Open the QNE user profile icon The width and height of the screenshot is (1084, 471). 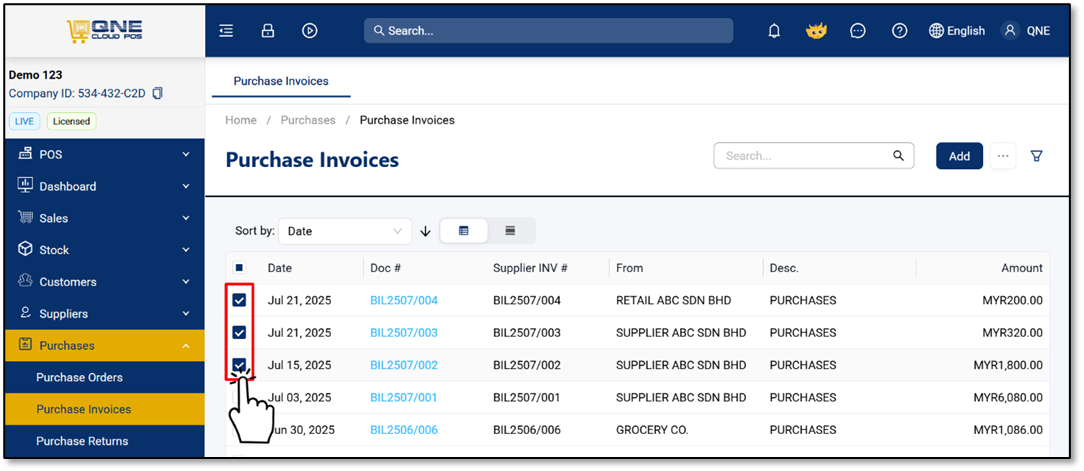1011,30
